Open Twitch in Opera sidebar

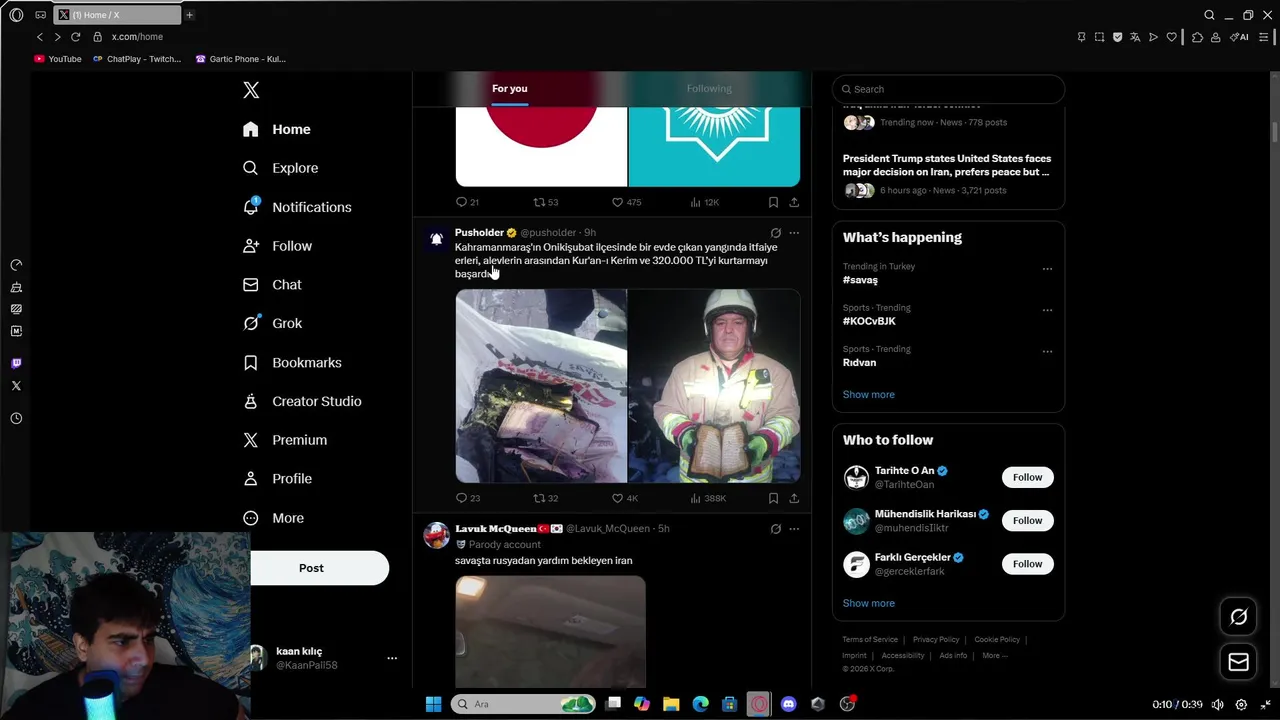pos(16,364)
